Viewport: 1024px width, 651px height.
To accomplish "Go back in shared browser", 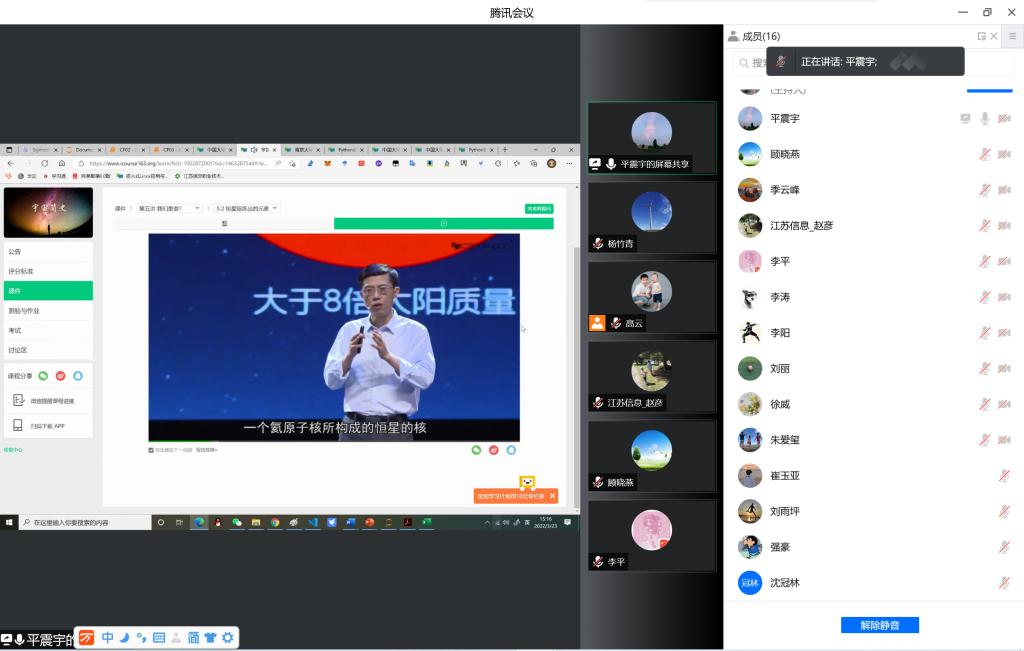I will click(10, 163).
